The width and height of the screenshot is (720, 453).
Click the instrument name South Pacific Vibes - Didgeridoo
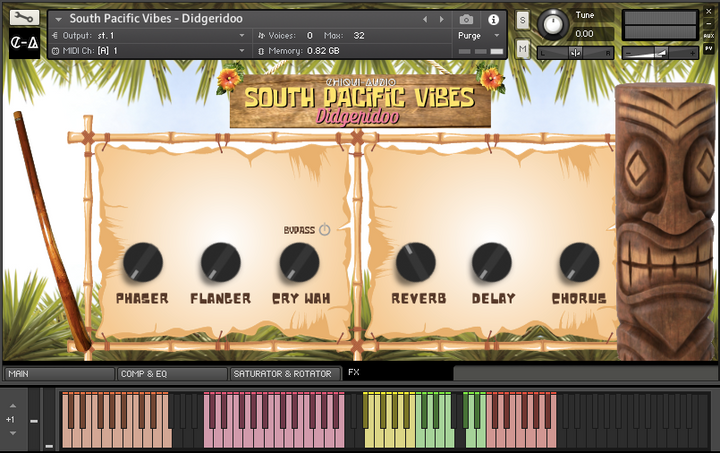[x=156, y=19]
